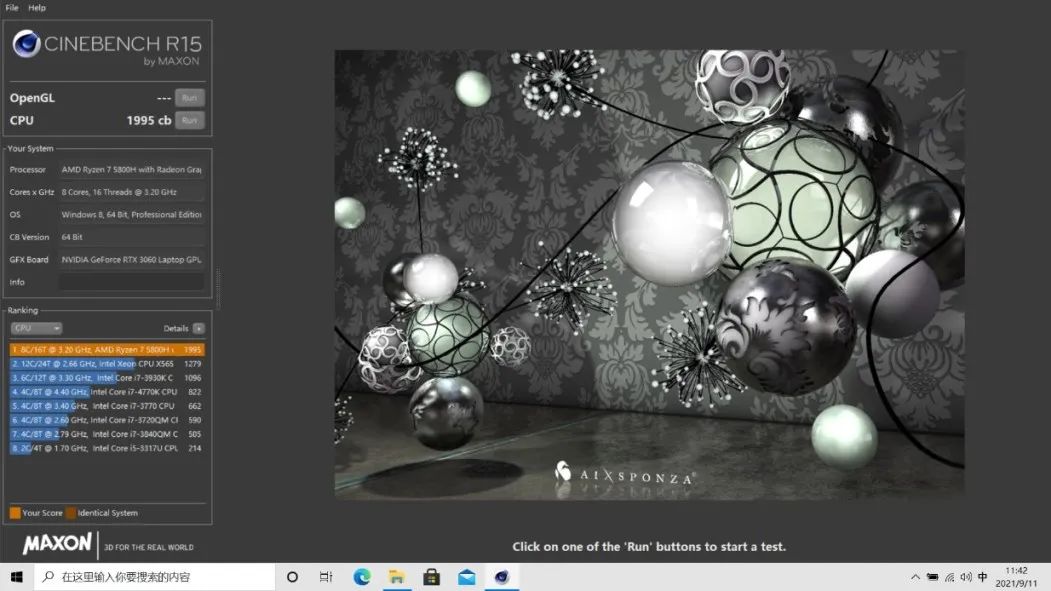The height and width of the screenshot is (591, 1051).
Task: Open the File menu
Action: [x=12, y=7]
